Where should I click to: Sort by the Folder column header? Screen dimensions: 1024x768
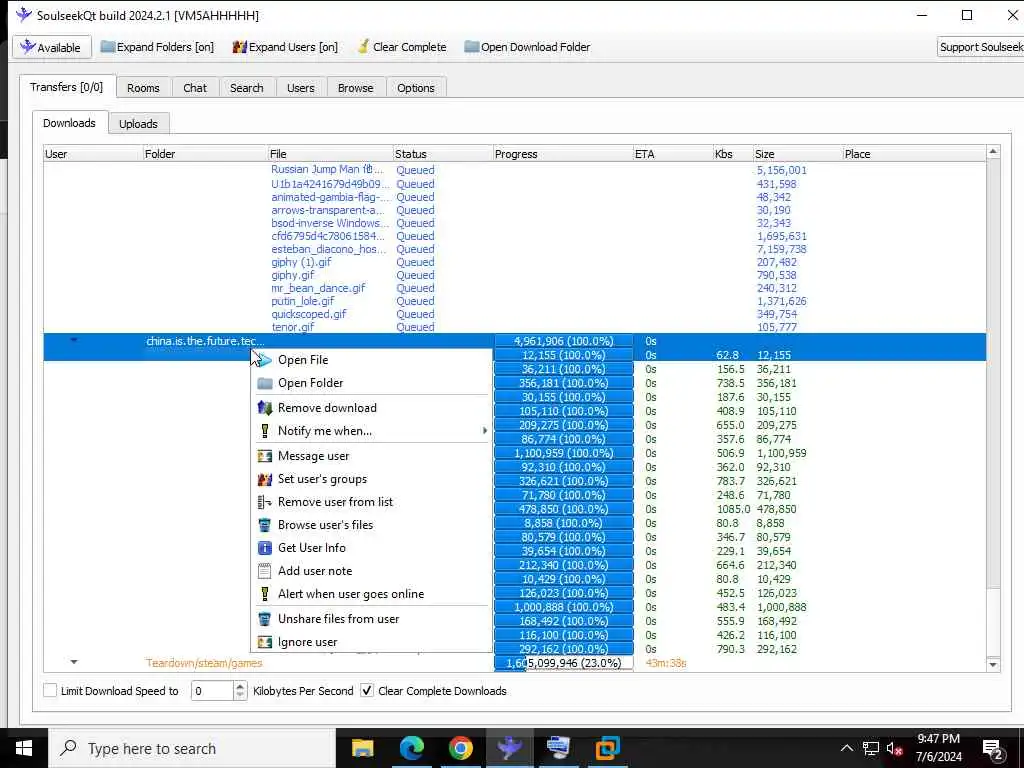pos(205,154)
